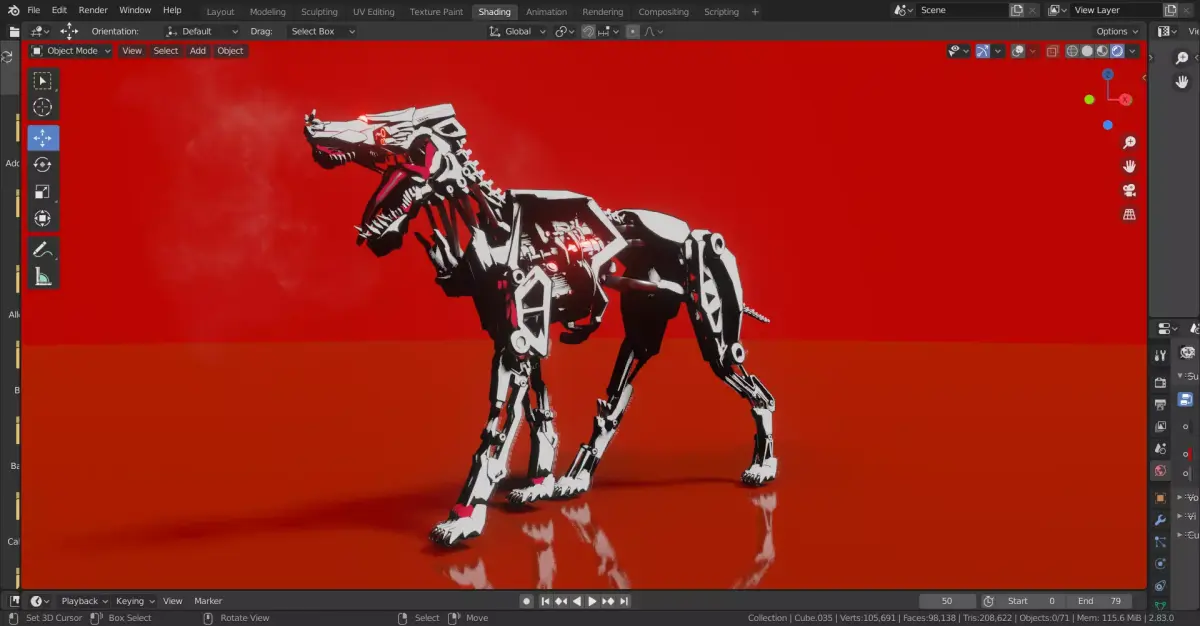Image resolution: width=1200 pixels, height=626 pixels.
Task: Open the viewport Add menu
Action: pos(198,51)
